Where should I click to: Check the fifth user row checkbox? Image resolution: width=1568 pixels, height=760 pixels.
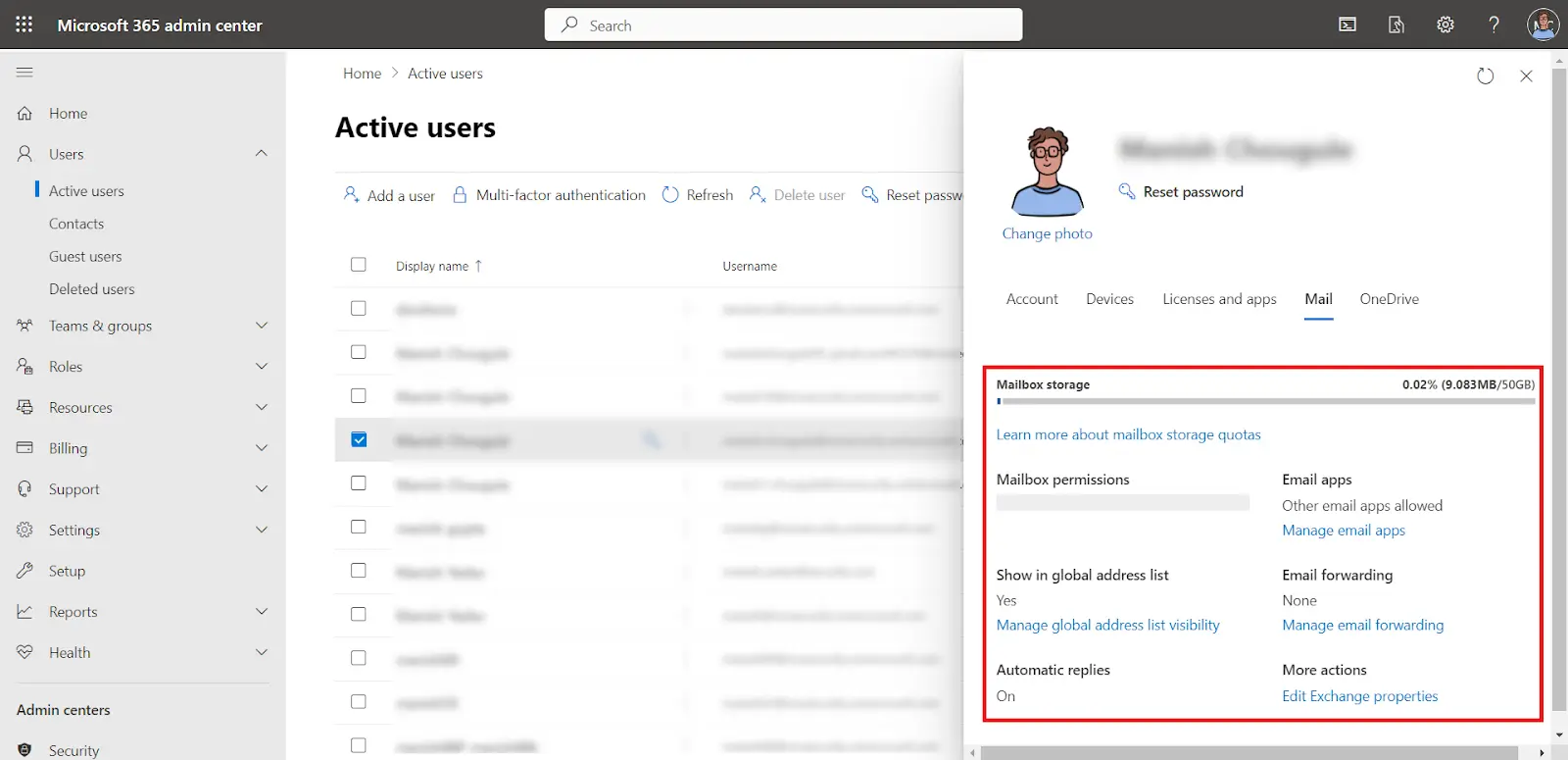click(x=359, y=483)
